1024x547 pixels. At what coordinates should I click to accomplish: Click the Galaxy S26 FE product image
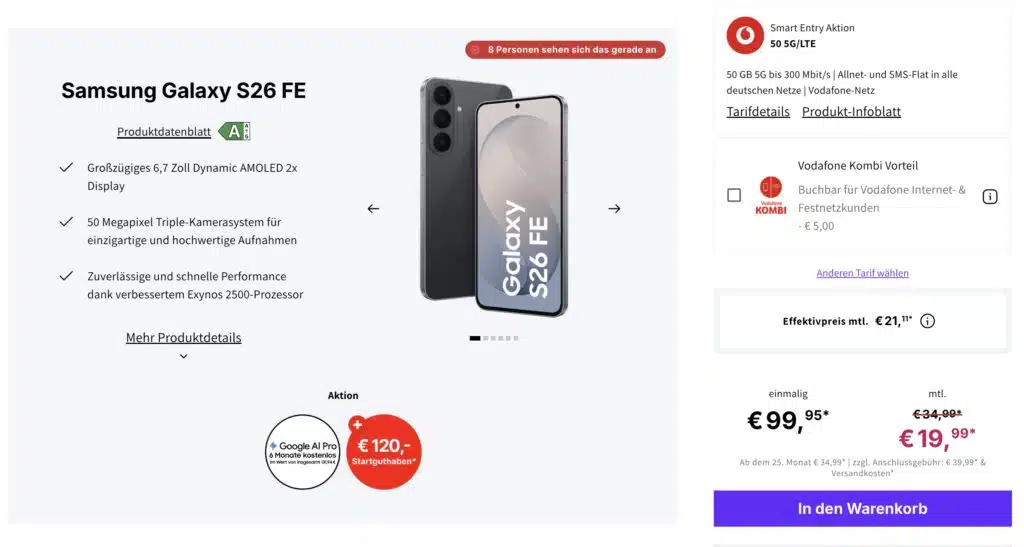coord(494,197)
